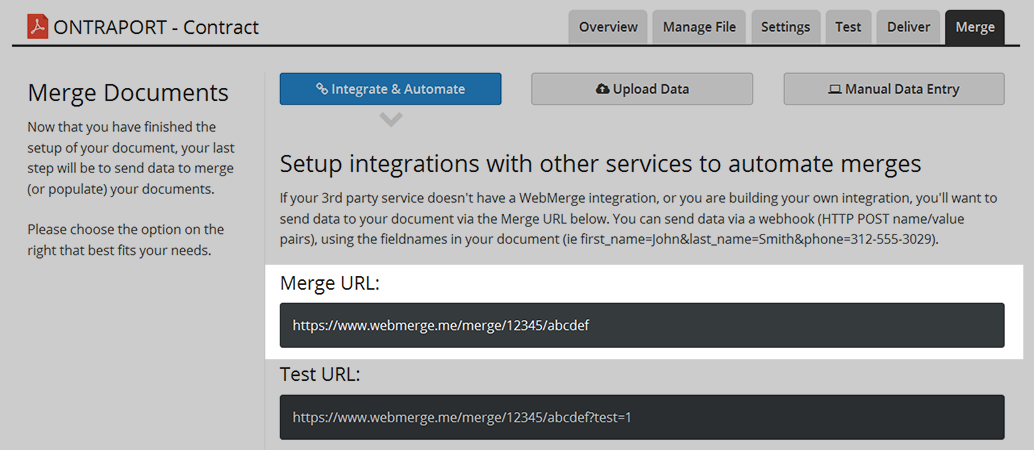Click the laptop icon on Manual Data Entry
Image resolution: width=1034 pixels, height=450 pixels.
pyautogui.click(x=834, y=89)
